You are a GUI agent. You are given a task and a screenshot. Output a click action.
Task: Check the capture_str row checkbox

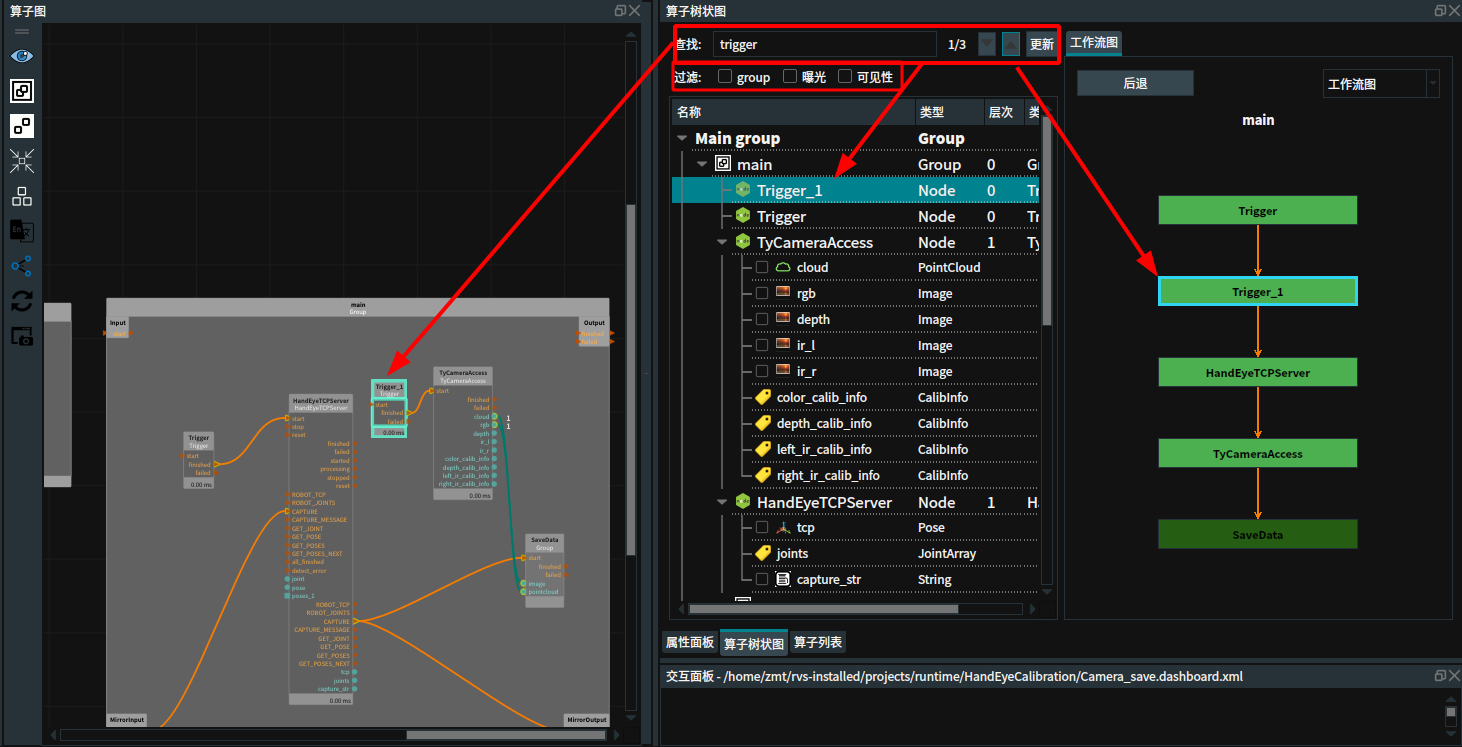[x=762, y=580]
